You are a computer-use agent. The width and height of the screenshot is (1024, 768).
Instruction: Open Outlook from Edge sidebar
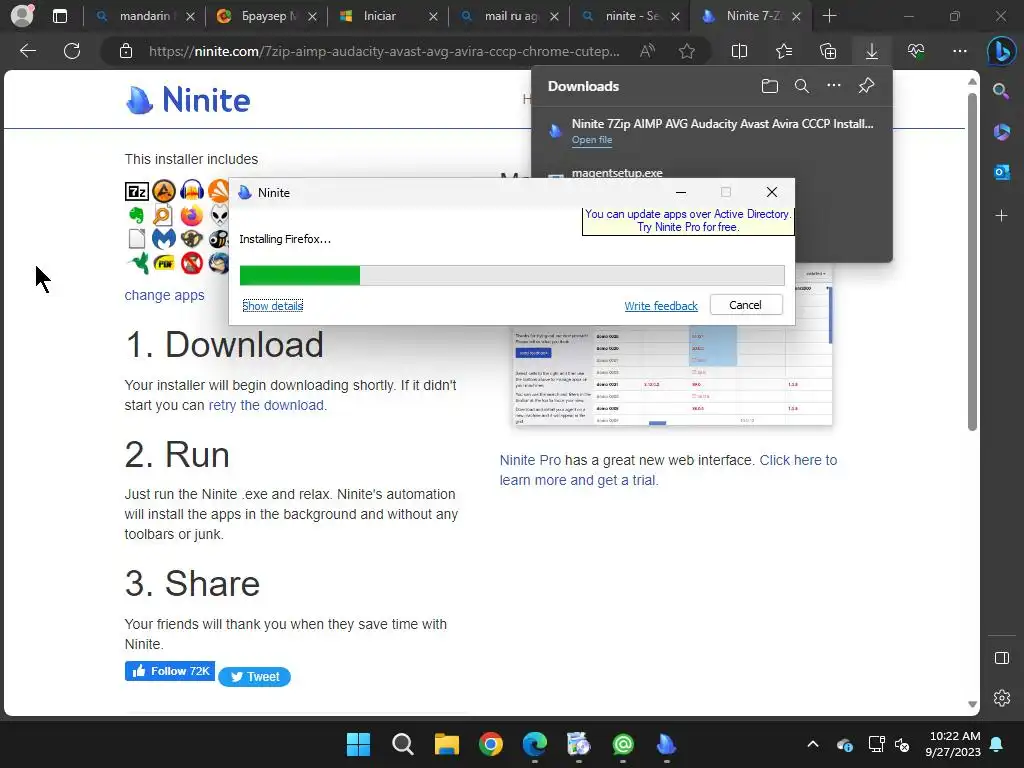[1002, 172]
